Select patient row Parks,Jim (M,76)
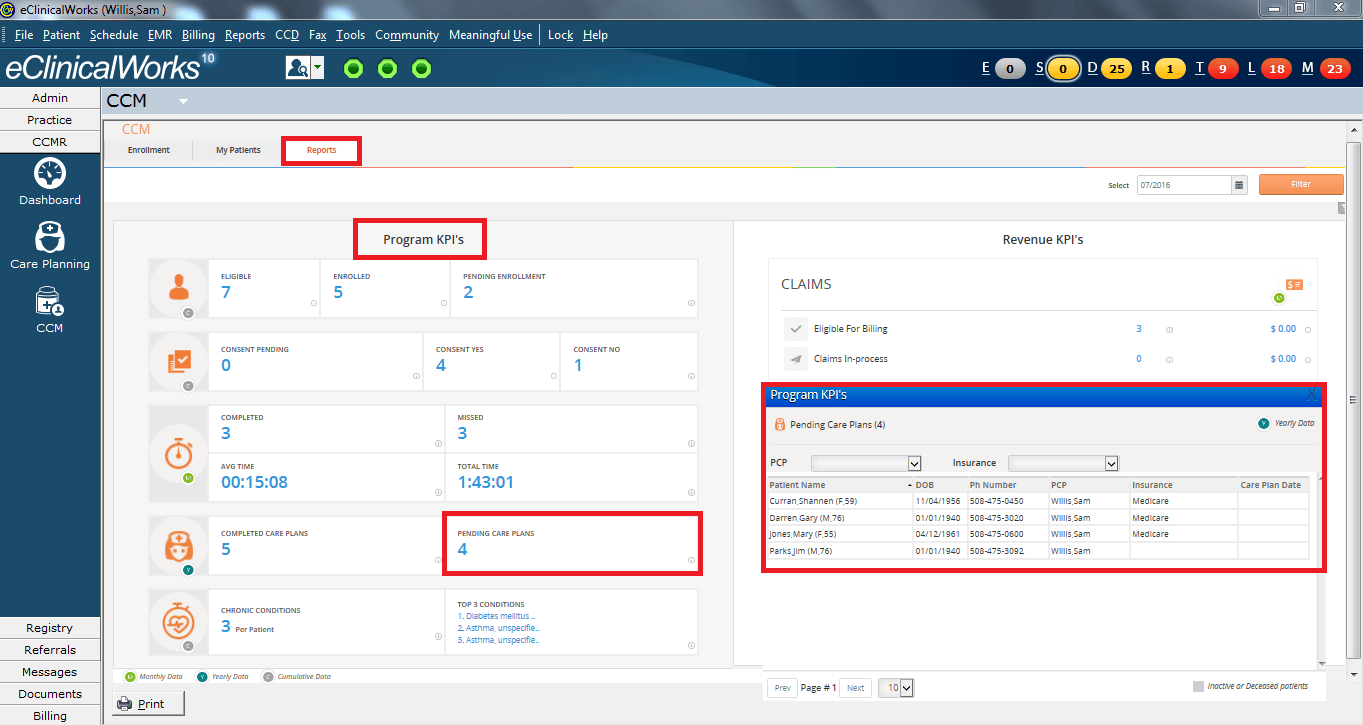 click(1038, 551)
